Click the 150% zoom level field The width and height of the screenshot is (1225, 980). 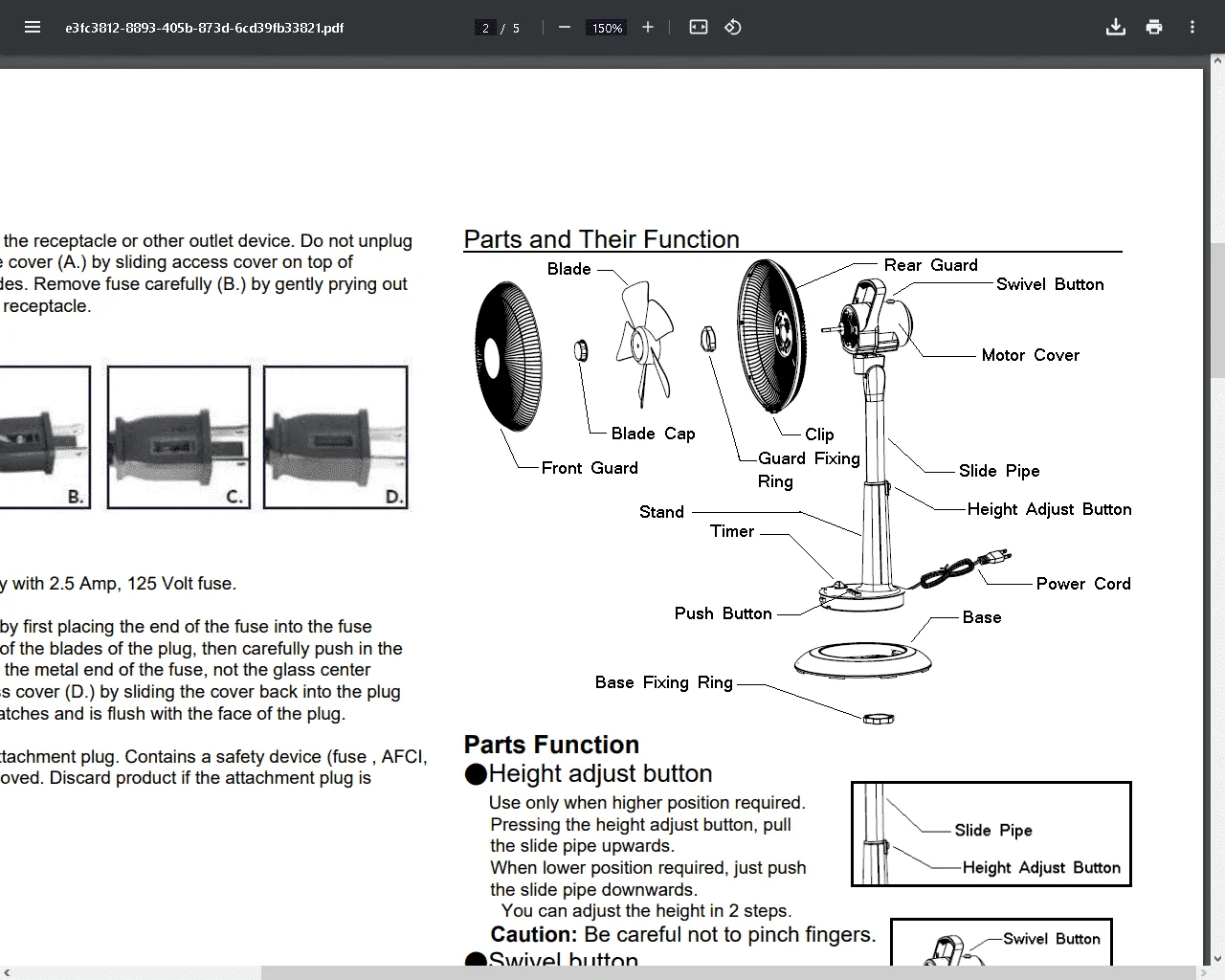607,28
